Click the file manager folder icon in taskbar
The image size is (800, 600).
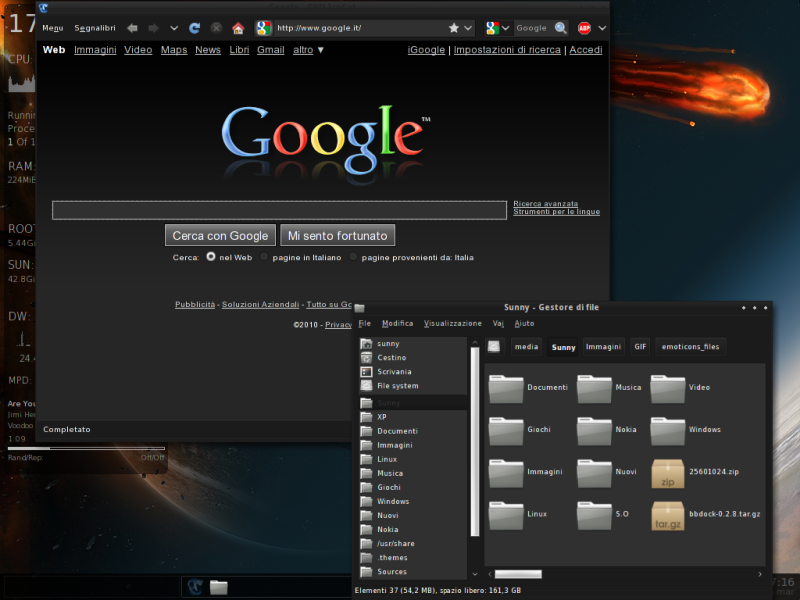click(x=219, y=587)
